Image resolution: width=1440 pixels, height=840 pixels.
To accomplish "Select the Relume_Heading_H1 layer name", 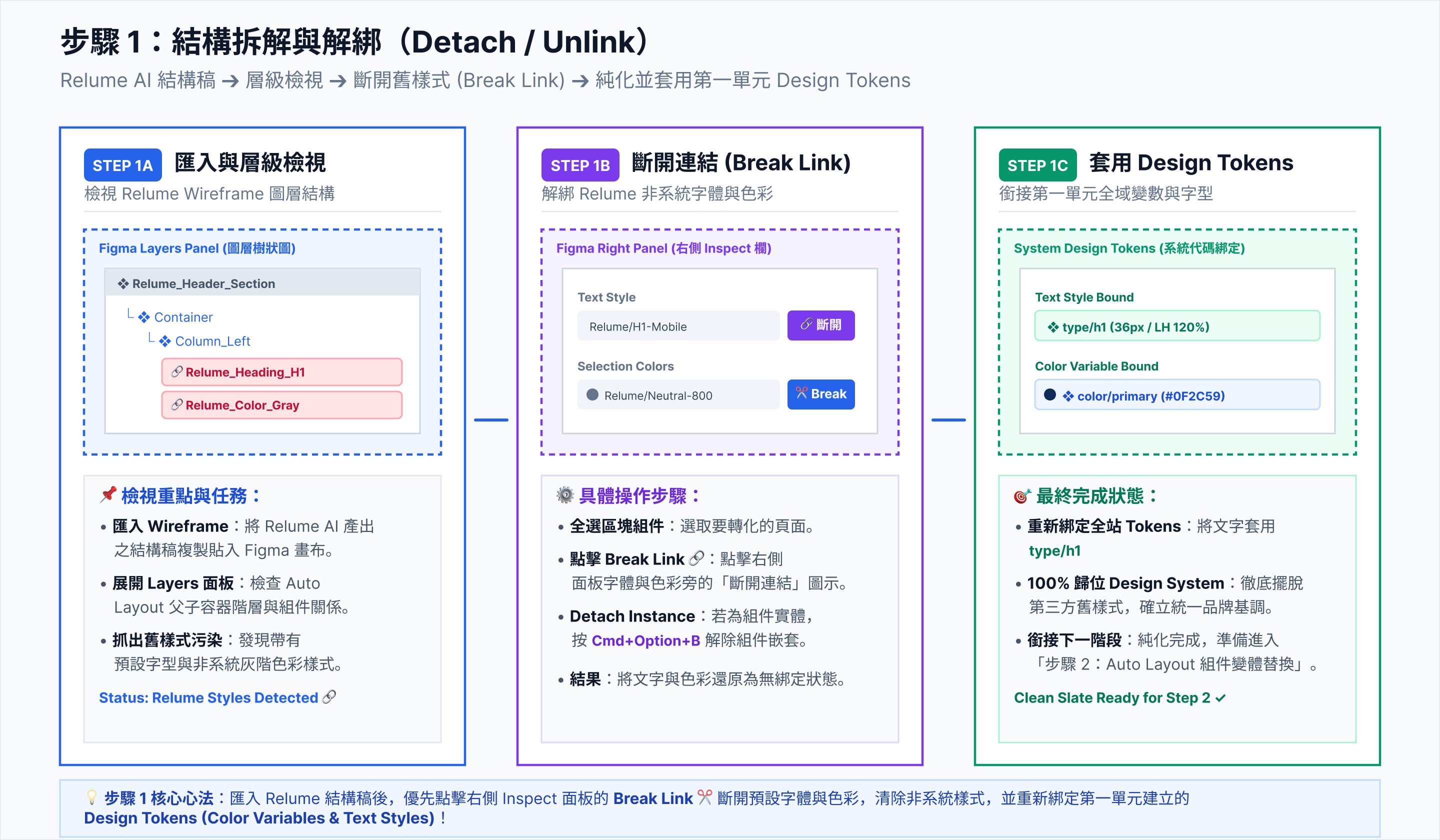I will 245,372.
